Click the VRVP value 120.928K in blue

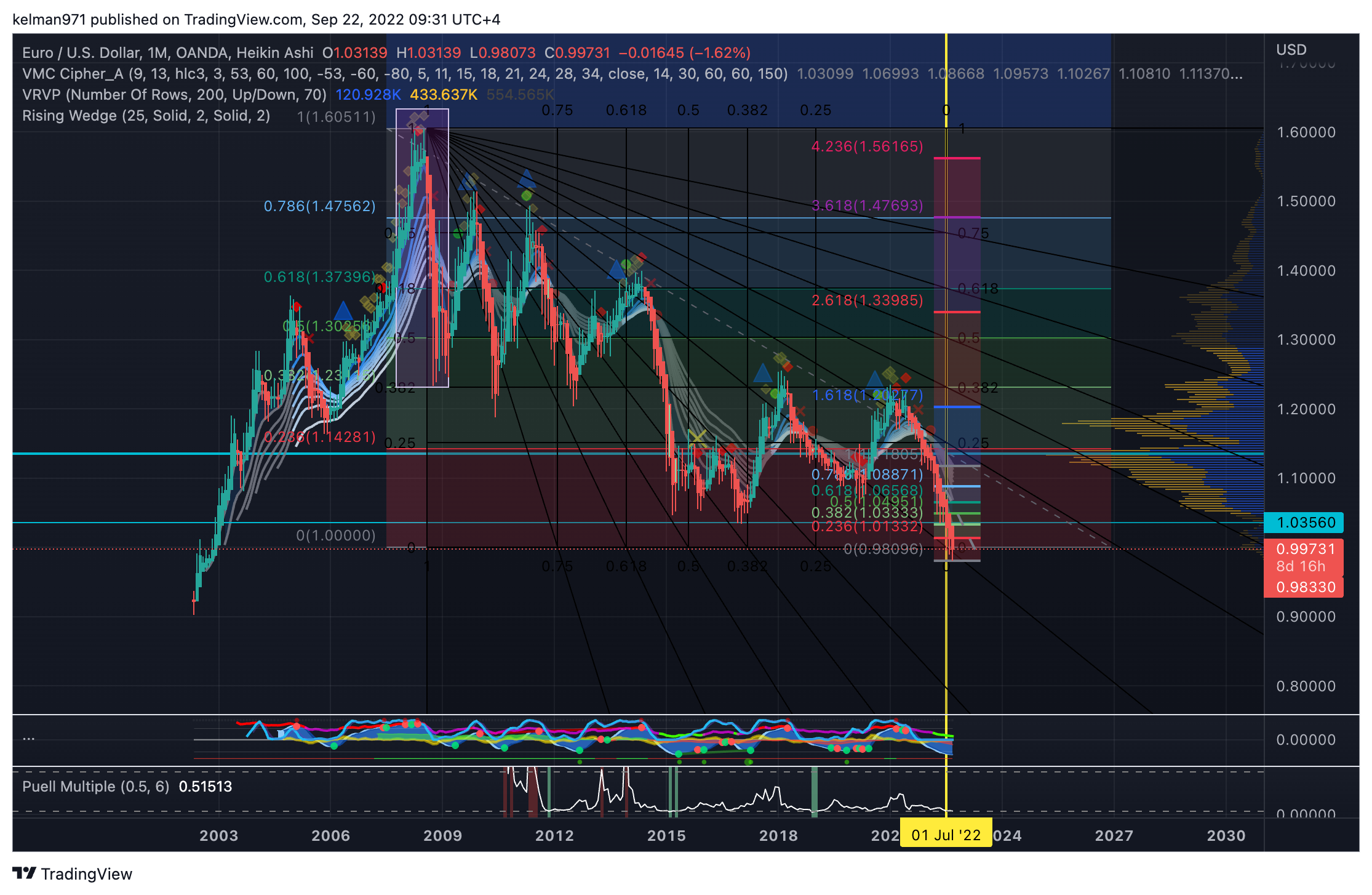pyautogui.click(x=368, y=95)
